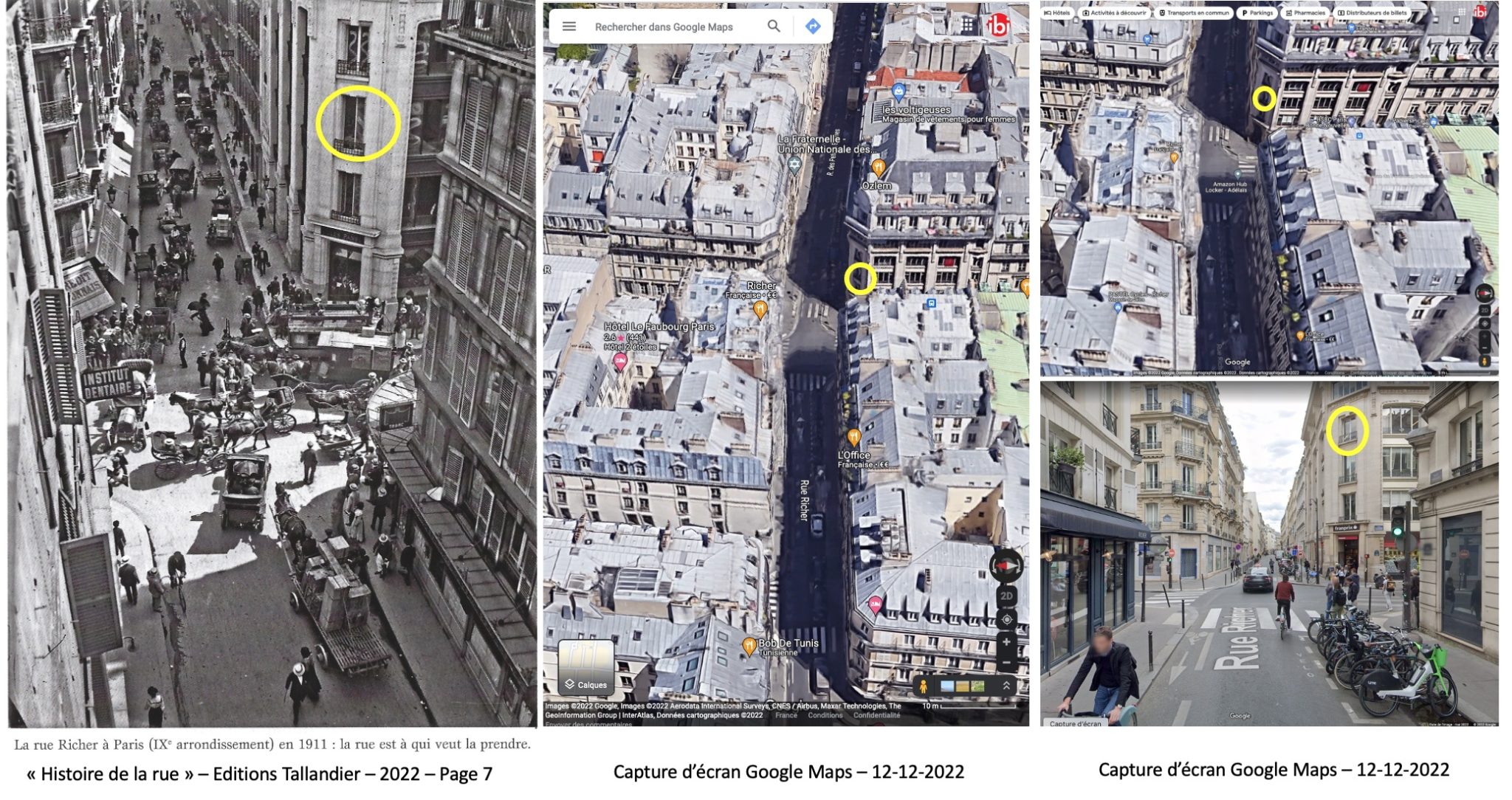The image size is (1512, 800).
Task: Click the La Fraternelle place marker
Action: click(x=794, y=165)
